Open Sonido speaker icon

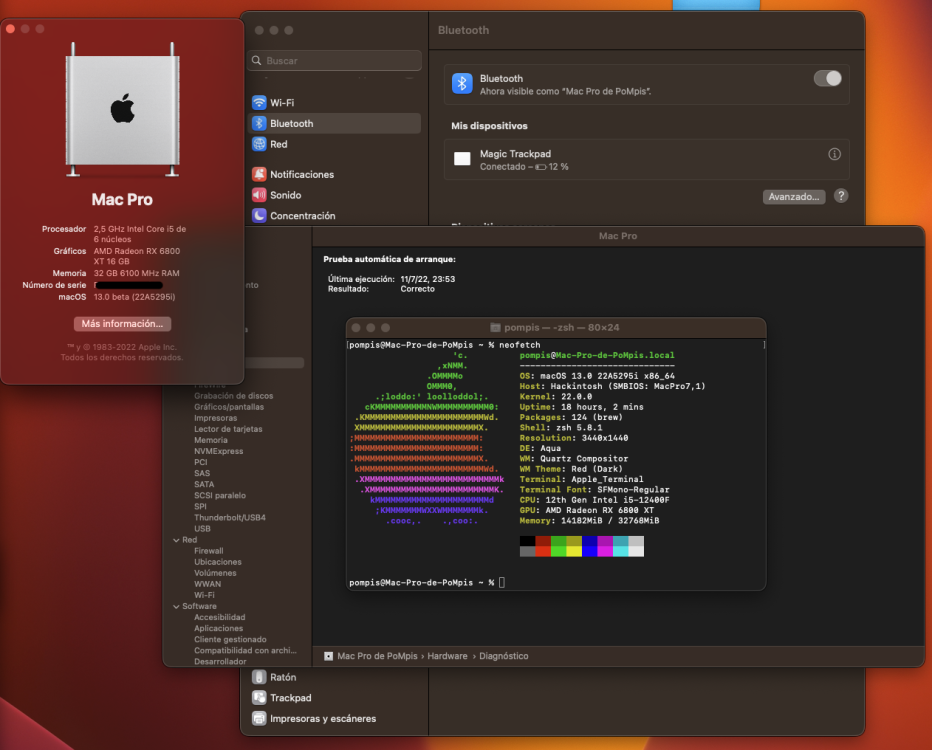[x=259, y=195]
